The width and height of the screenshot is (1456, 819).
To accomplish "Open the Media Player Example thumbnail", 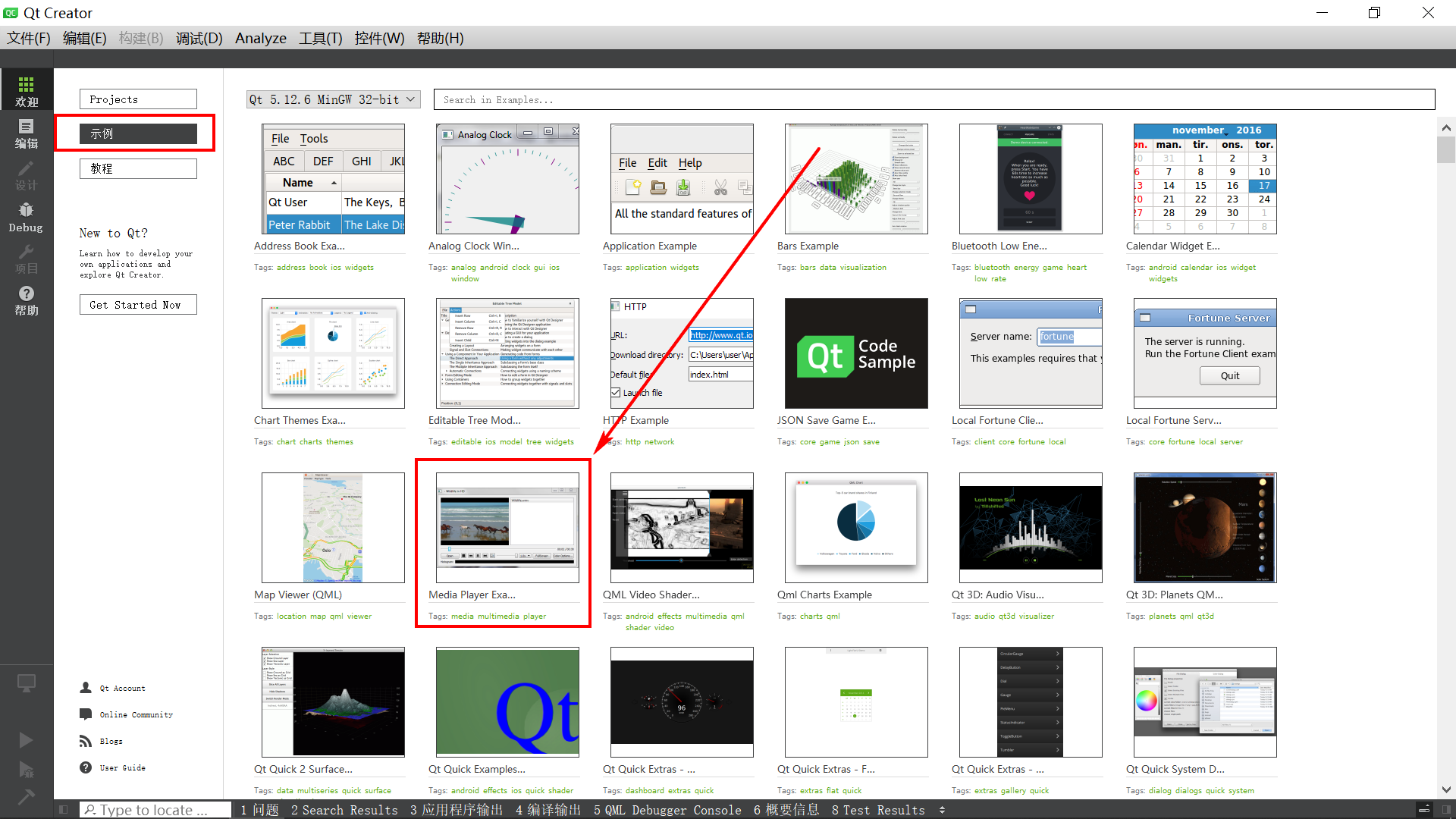I will click(x=507, y=528).
